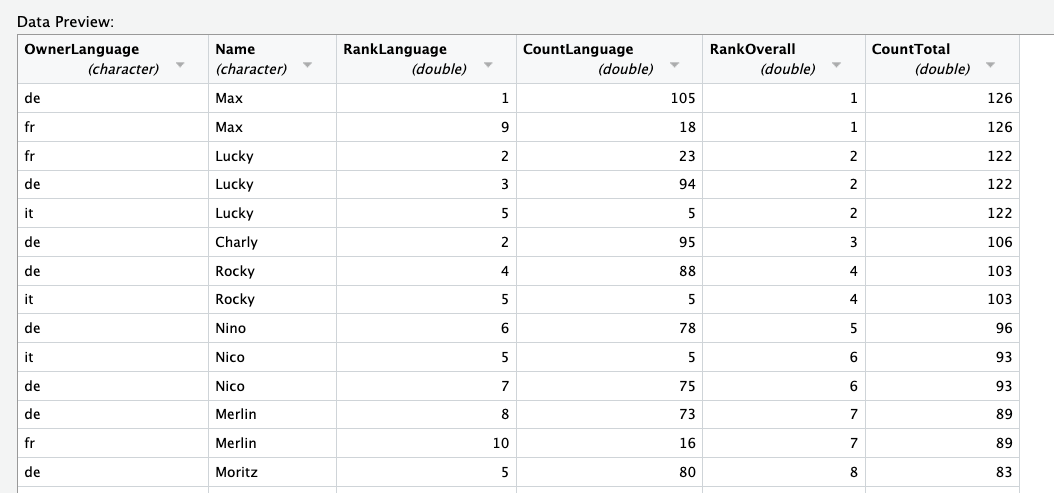Expand the CountTotal column dropdown arrow
Viewport: 1054px width, 493px height.
tap(990, 65)
